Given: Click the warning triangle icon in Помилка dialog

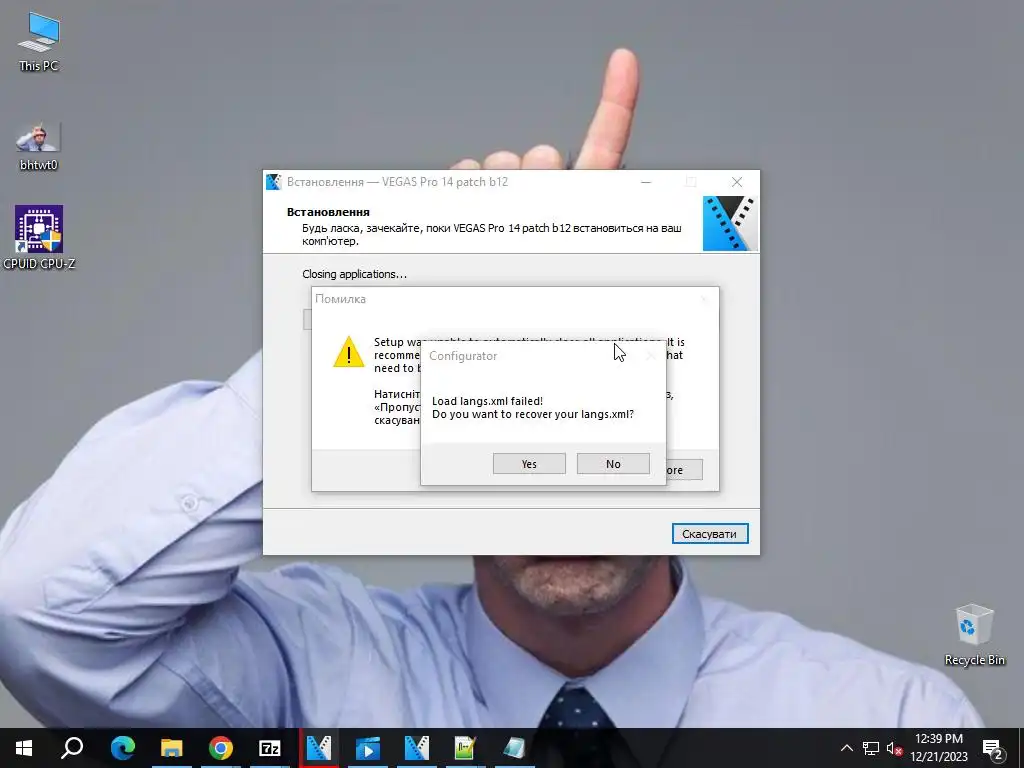Looking at the screenshot, I should 349,352.
